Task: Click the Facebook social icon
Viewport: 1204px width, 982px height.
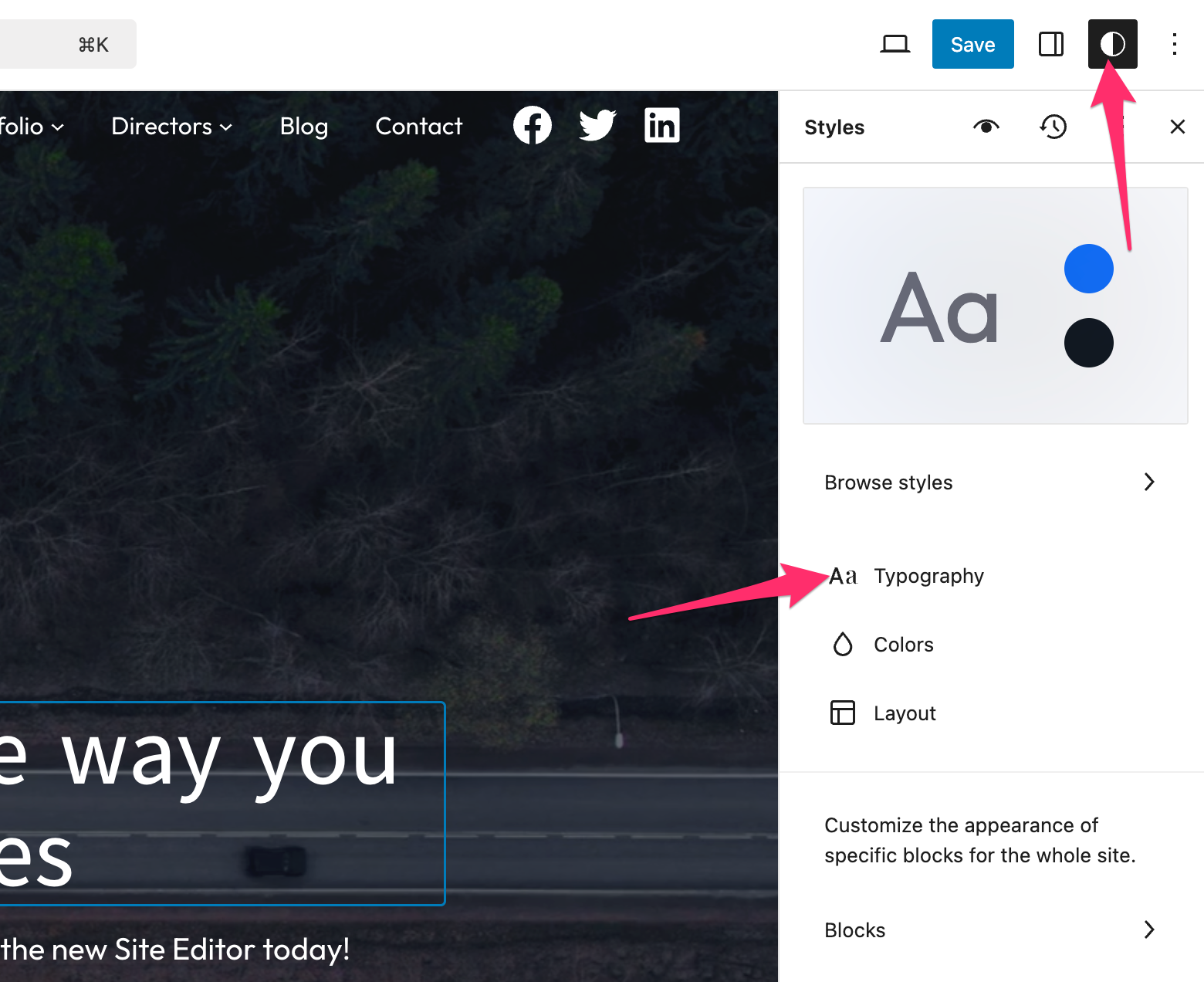Action: pyautogui.click(x=533, y=125)
